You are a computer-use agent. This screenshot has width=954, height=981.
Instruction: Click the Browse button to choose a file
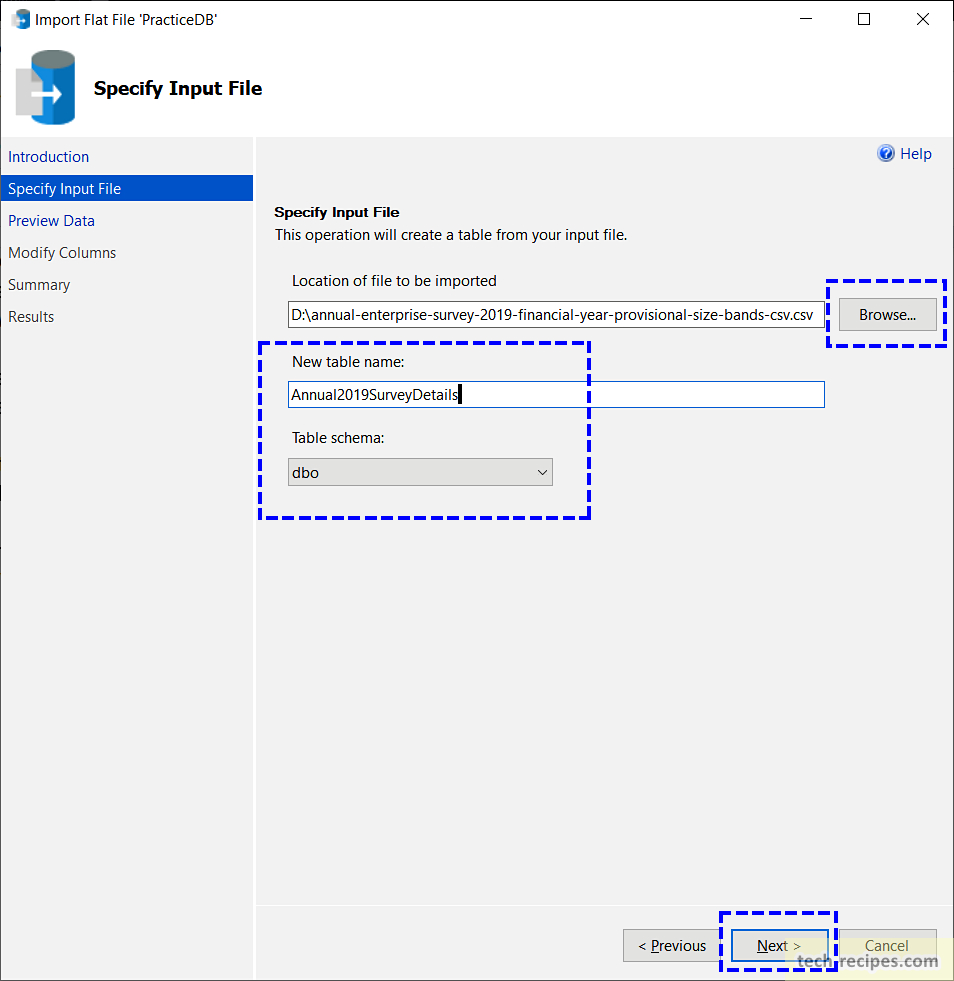coord(887,314)
